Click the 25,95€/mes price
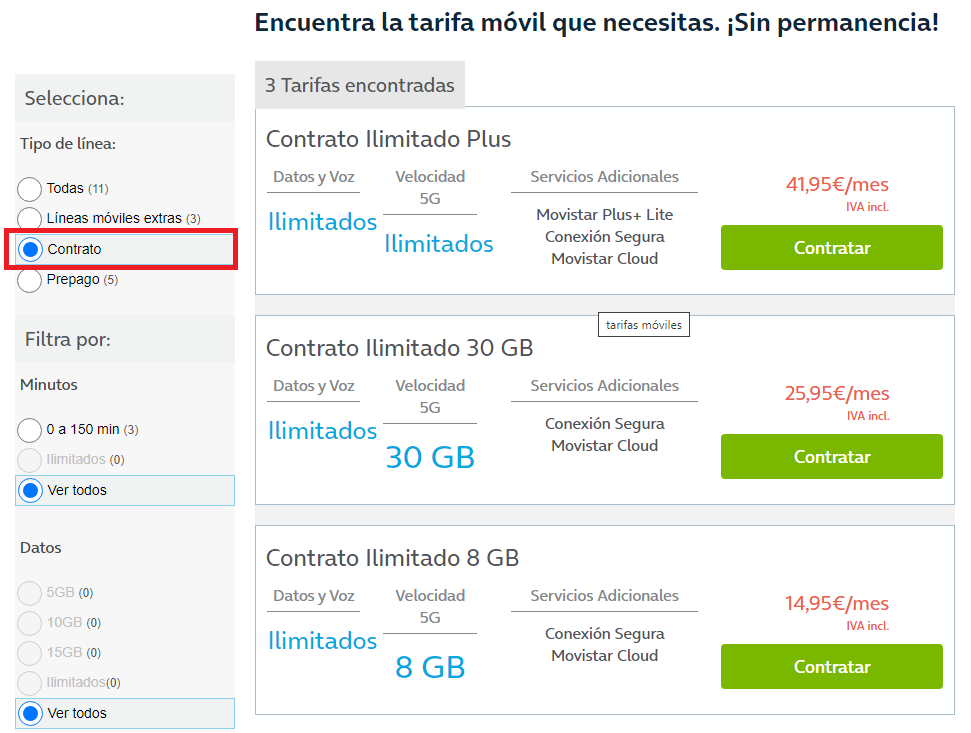This screenshot has width=971, height=733. pyautogui.click(x=836, y=394)
